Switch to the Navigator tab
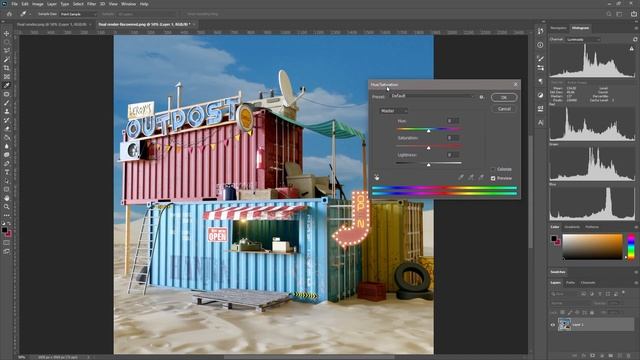This screenshot has width=640, height=360. pyautogui.click(x=558, y=28)
